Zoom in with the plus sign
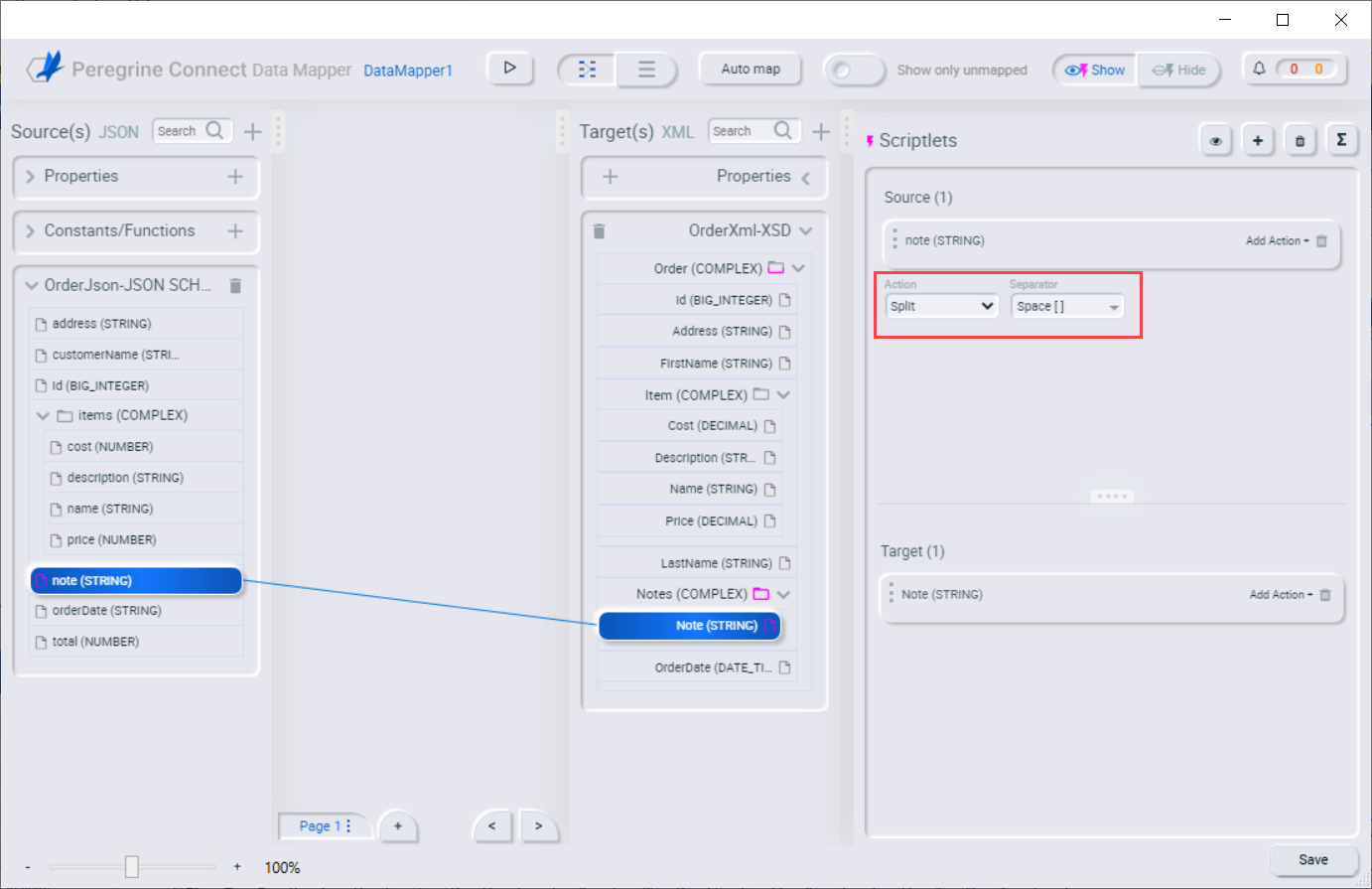The height and width of the screenshot is (889, 1372). click(x=237, y=867)
